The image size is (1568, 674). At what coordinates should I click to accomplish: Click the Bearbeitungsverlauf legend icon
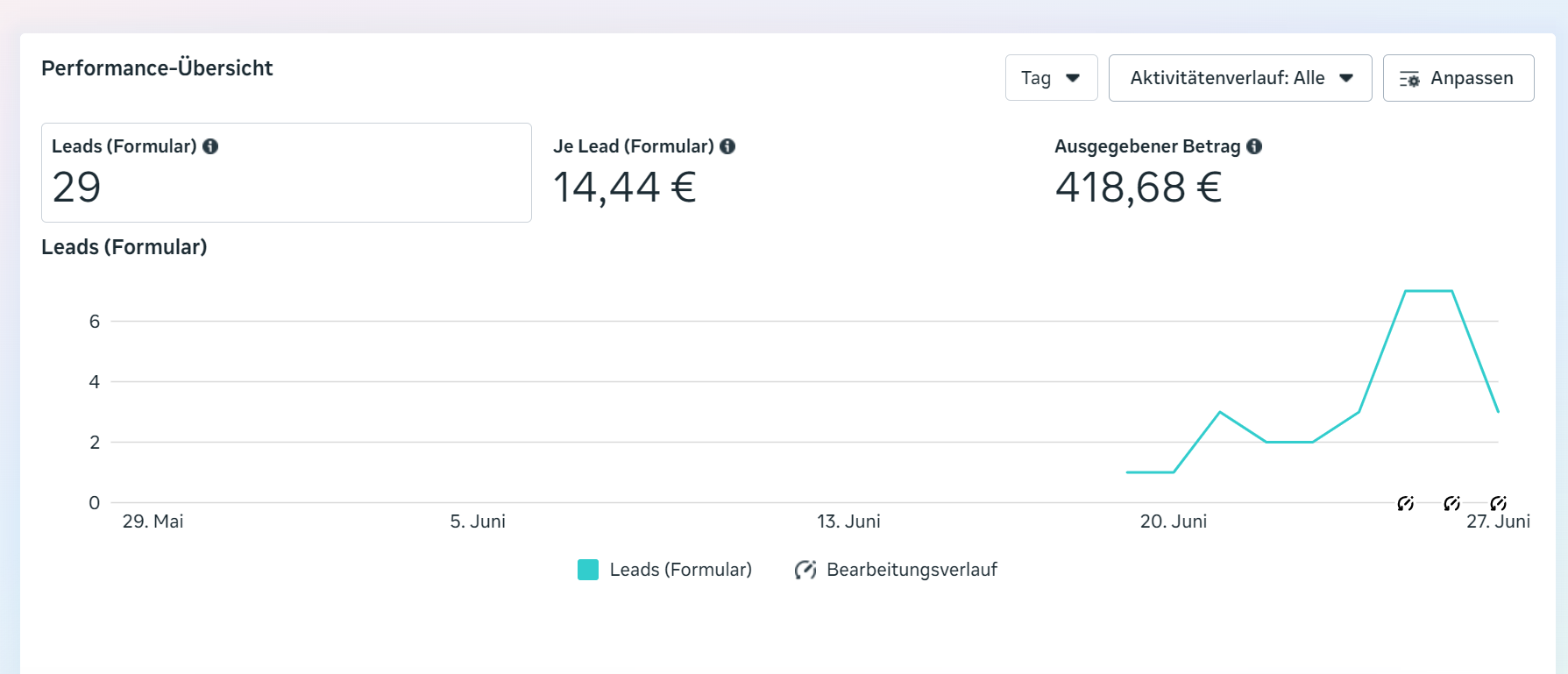tap(805, 570)
